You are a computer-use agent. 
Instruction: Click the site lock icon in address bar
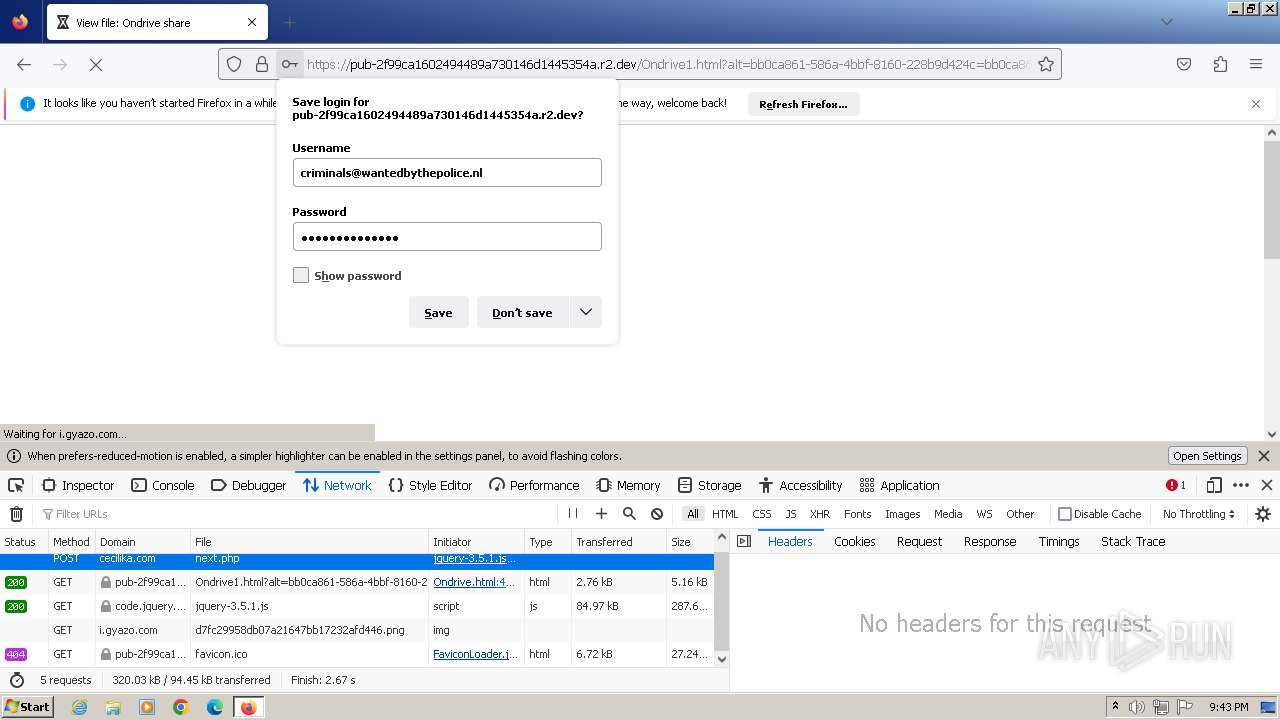pos(262,64)
